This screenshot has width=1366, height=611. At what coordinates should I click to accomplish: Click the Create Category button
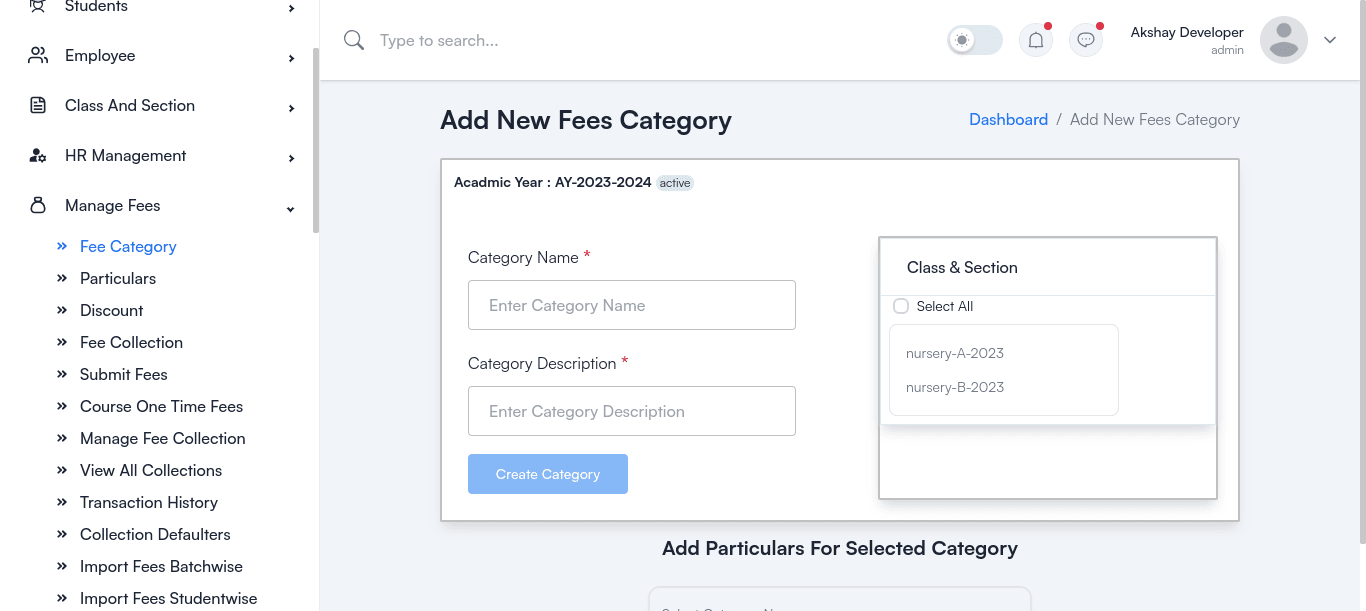(548, 474)
